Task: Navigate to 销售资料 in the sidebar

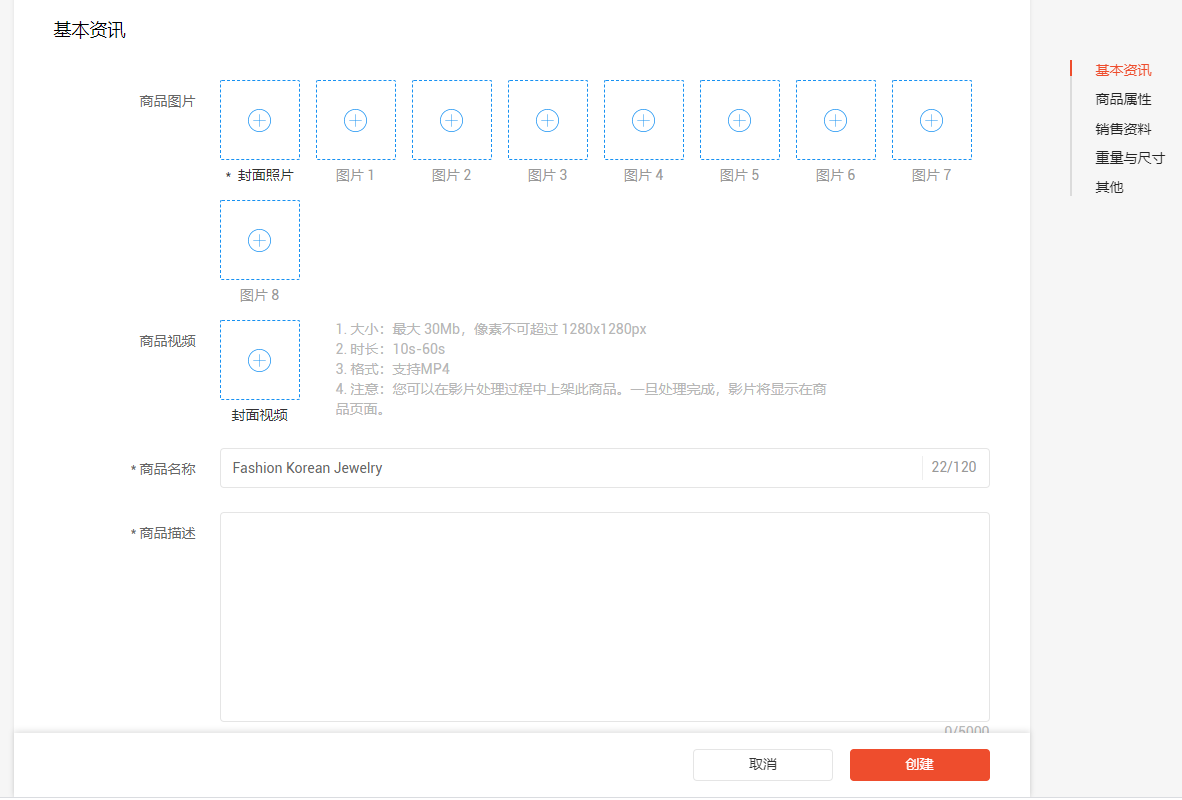Action: pyautogui.click(x=1121, y=128)
